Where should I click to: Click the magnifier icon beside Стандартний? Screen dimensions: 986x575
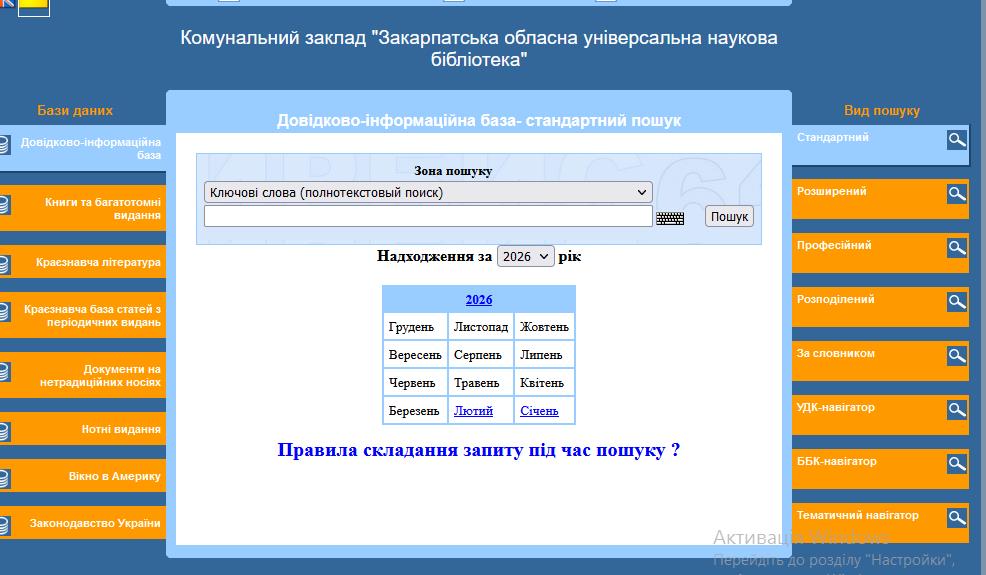957,140
